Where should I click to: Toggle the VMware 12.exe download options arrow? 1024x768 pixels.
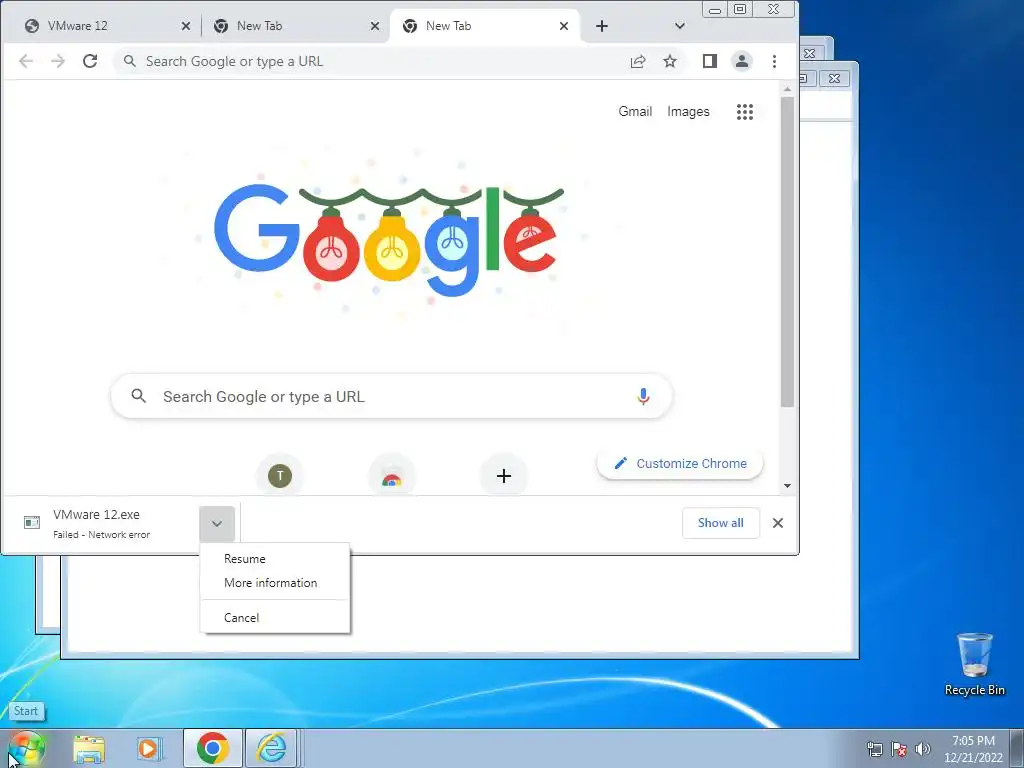pos(217,523)
